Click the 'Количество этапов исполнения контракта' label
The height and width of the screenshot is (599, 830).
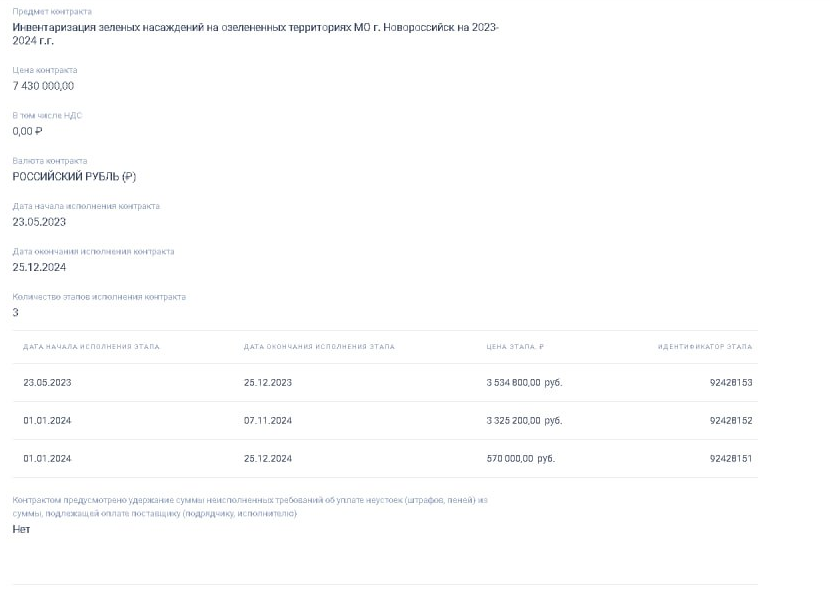[x=99, y=297]
